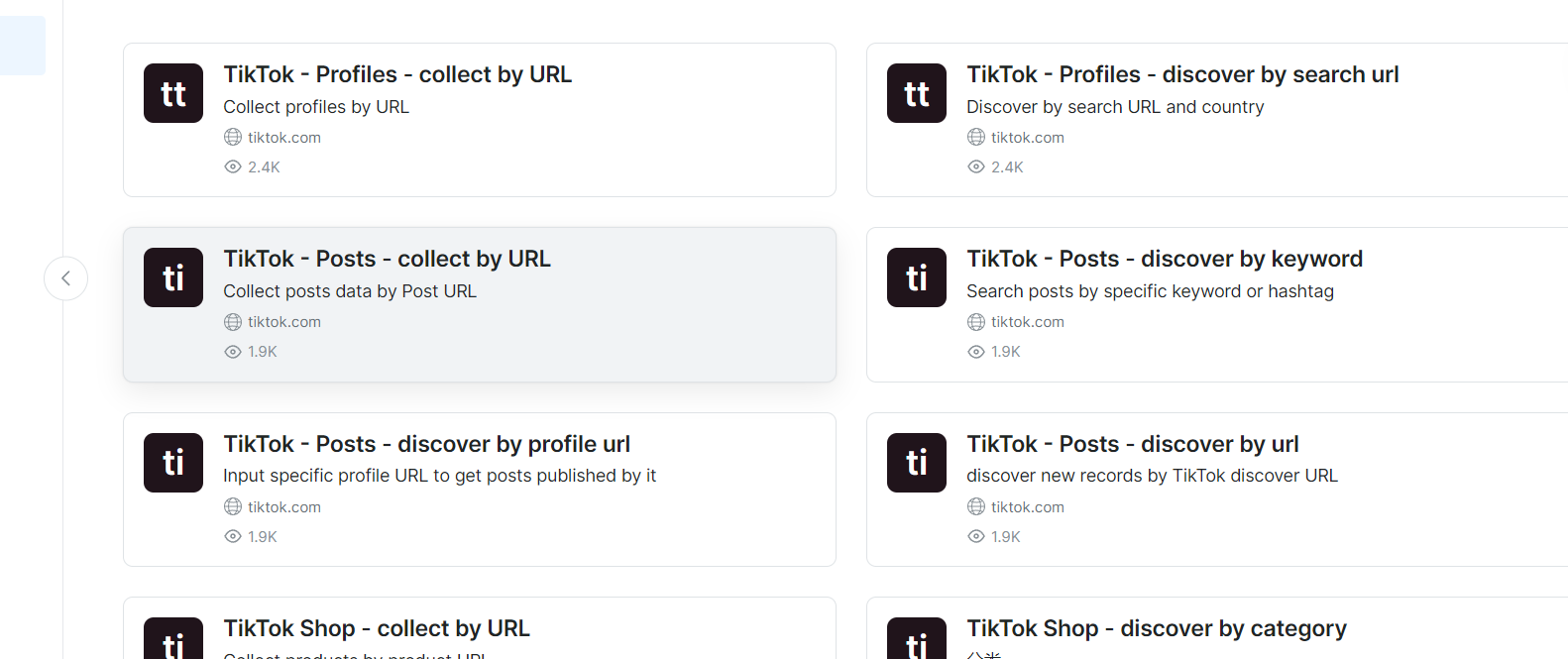Click the tt icon of Profiles discover by search url
The image size is (1568, 659).
tap(917, 93)
